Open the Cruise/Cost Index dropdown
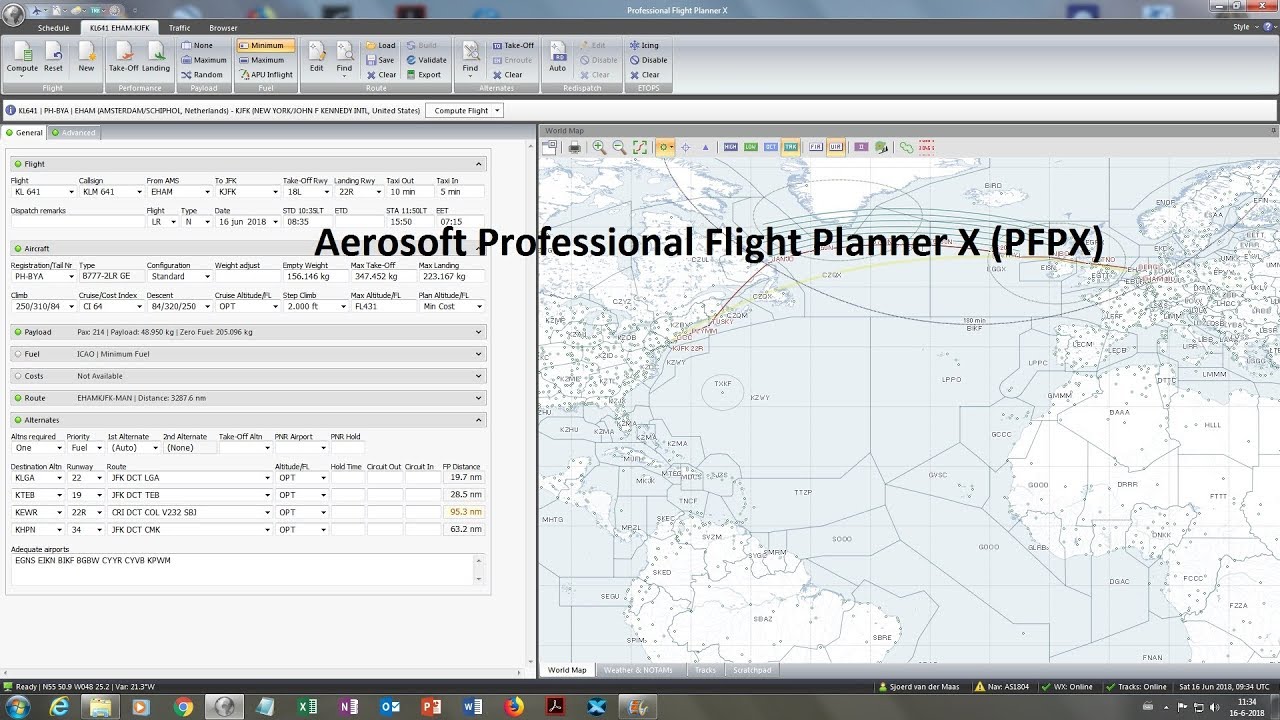The image size is (1280, 720). [139, 306]
